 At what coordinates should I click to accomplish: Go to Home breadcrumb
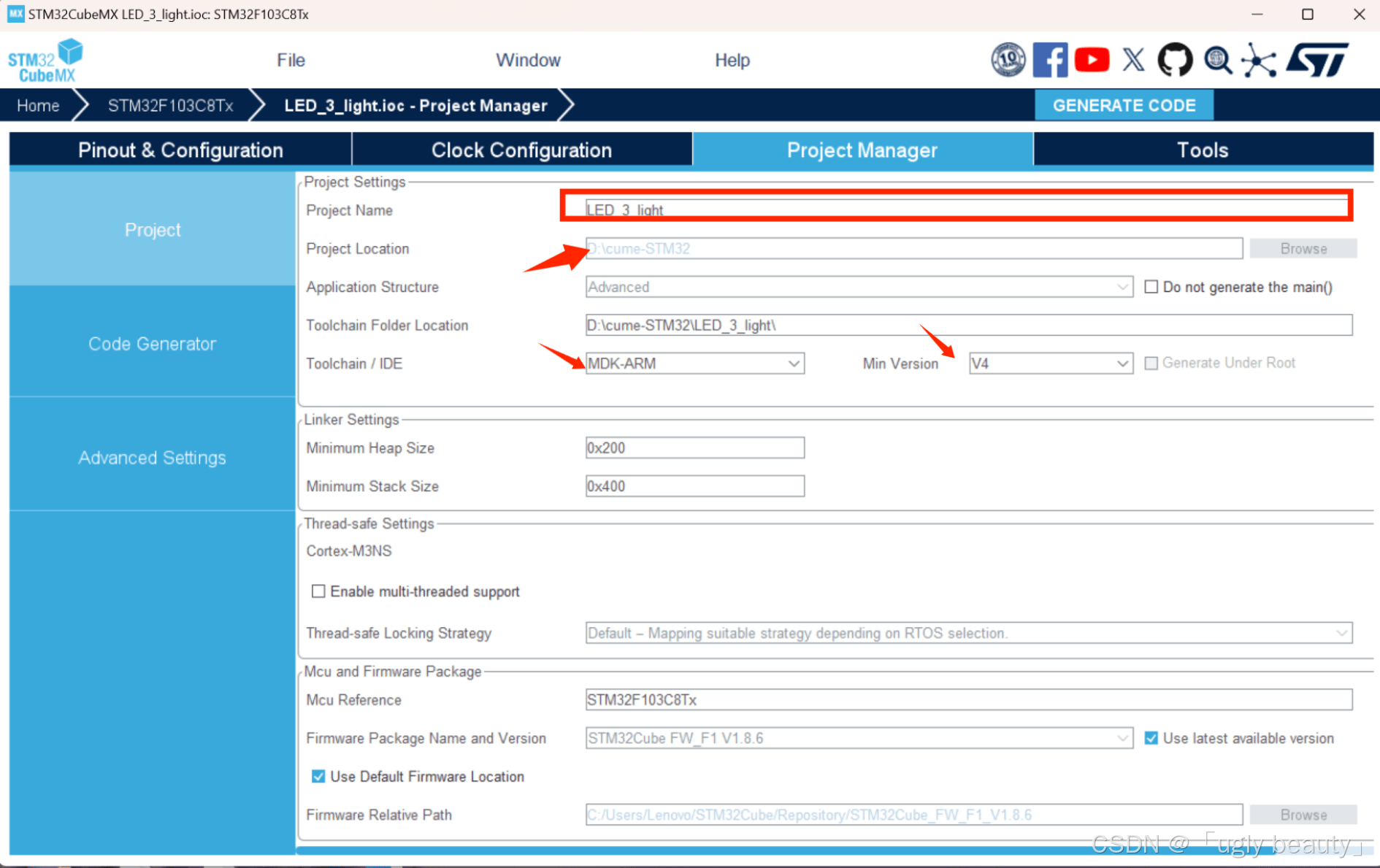coord(38,105)
